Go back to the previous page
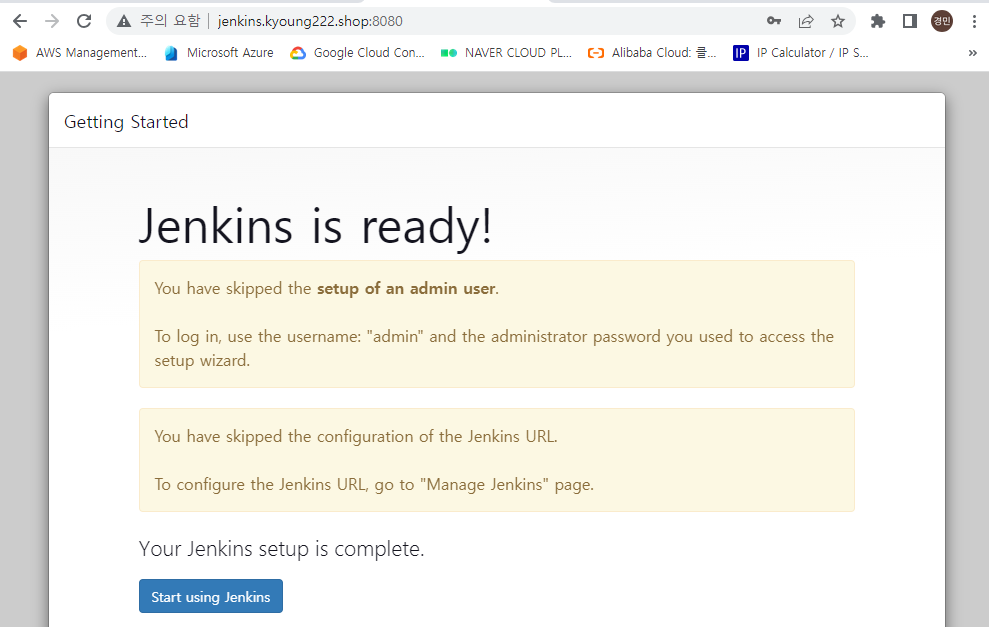 (20, 21)
